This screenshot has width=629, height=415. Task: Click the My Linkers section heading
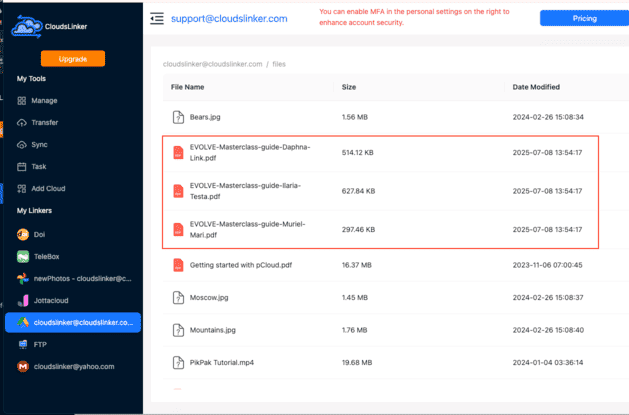[x=34, y=211]
